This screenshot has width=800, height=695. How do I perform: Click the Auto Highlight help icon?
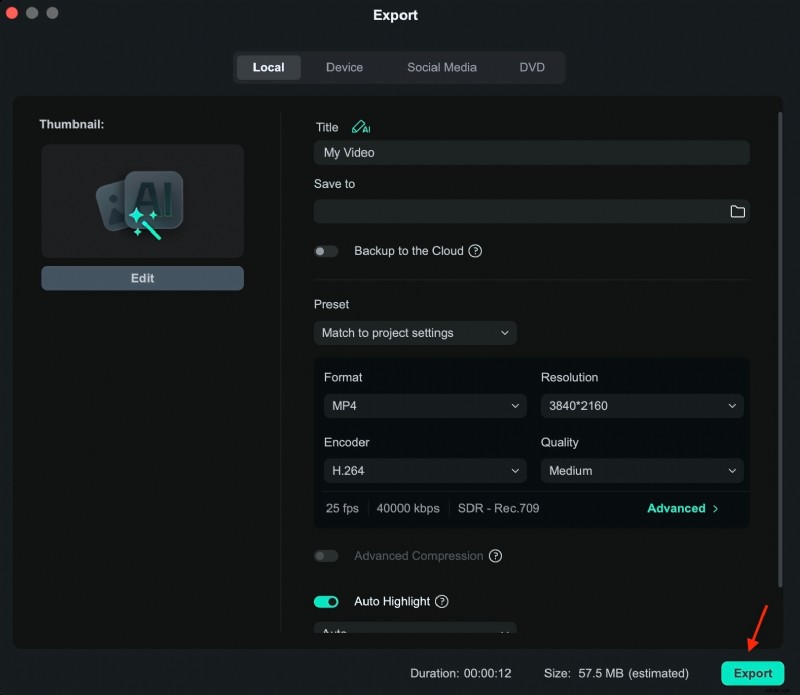coord(441,601)
